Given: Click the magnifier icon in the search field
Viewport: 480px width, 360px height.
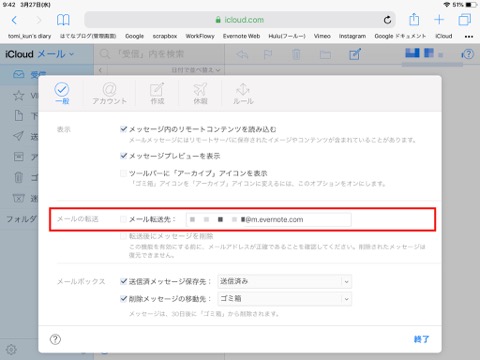Looking at the screenshot, I should coord(105,54).
